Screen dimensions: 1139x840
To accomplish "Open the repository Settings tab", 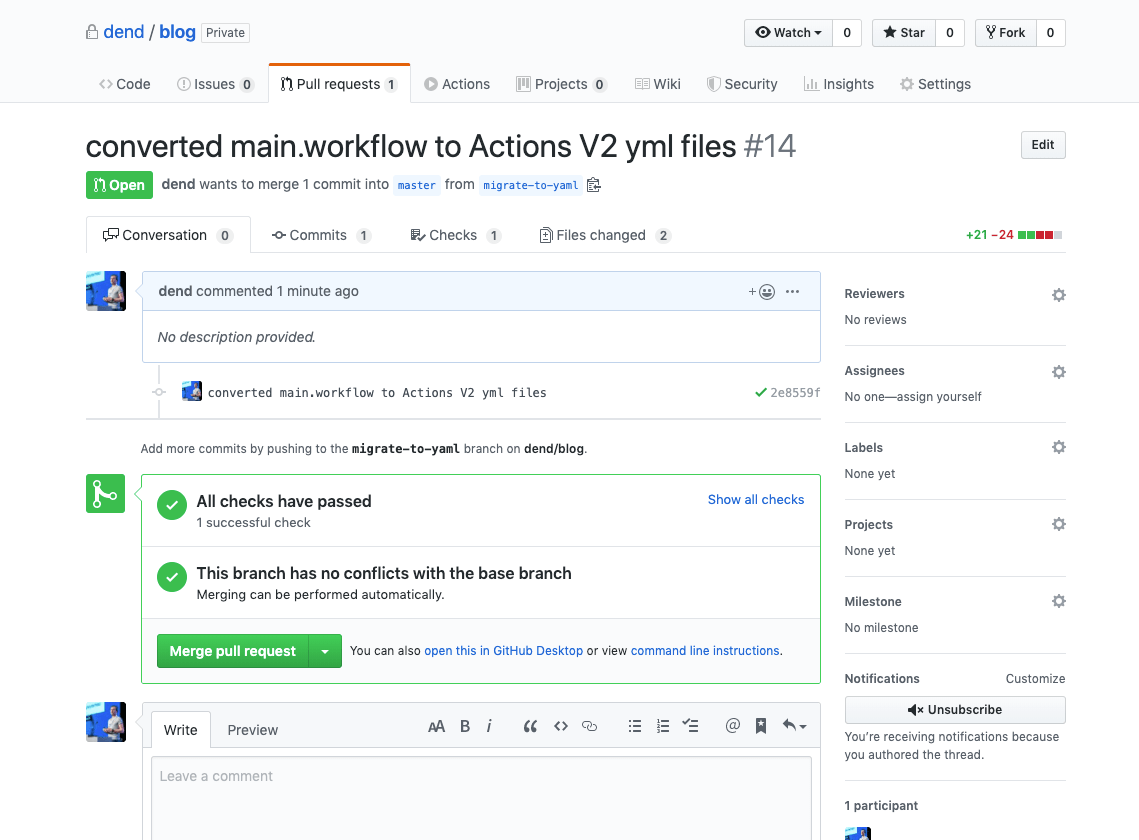I will 935,84.
